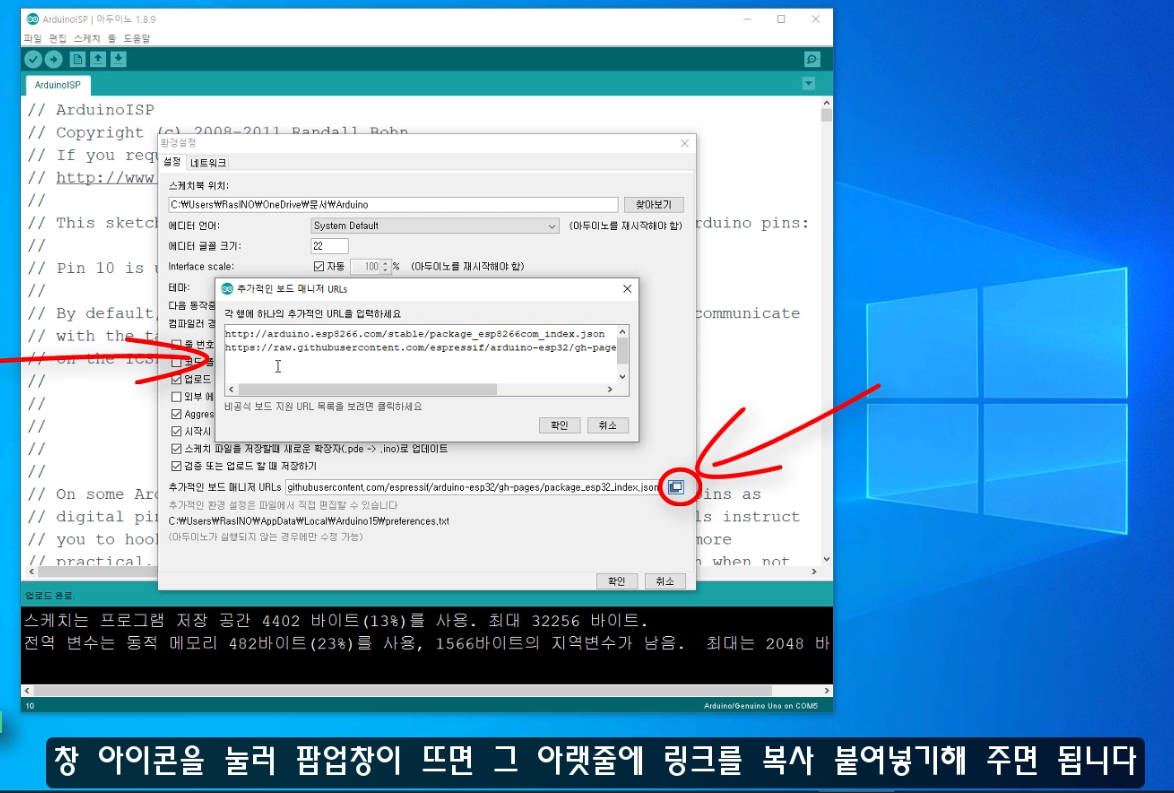Open the tab menu arrow below Serial Monitor
The height and width of the screenshot is (793, 1174).
809,84
